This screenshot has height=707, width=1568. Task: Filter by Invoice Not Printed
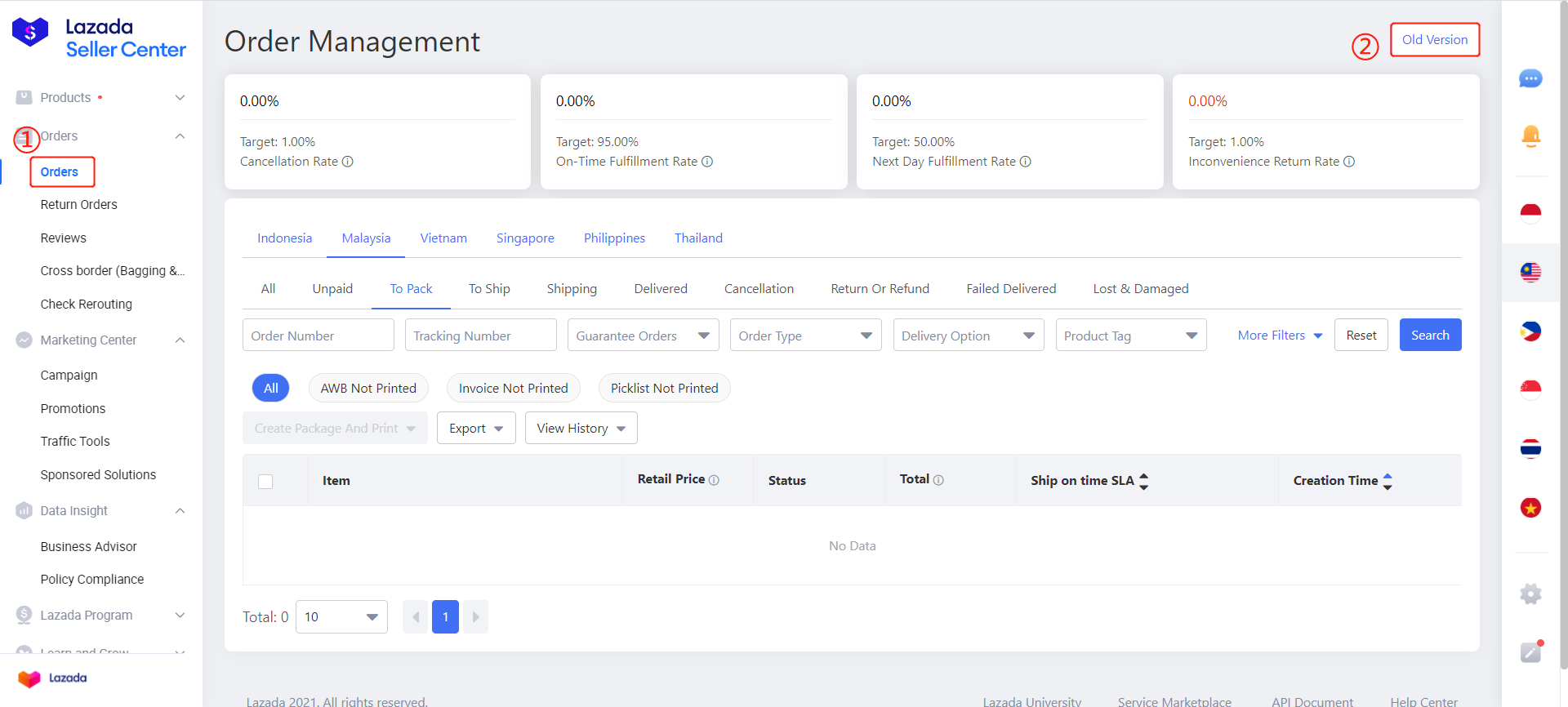pyautogui.click(x=513, y=389)
